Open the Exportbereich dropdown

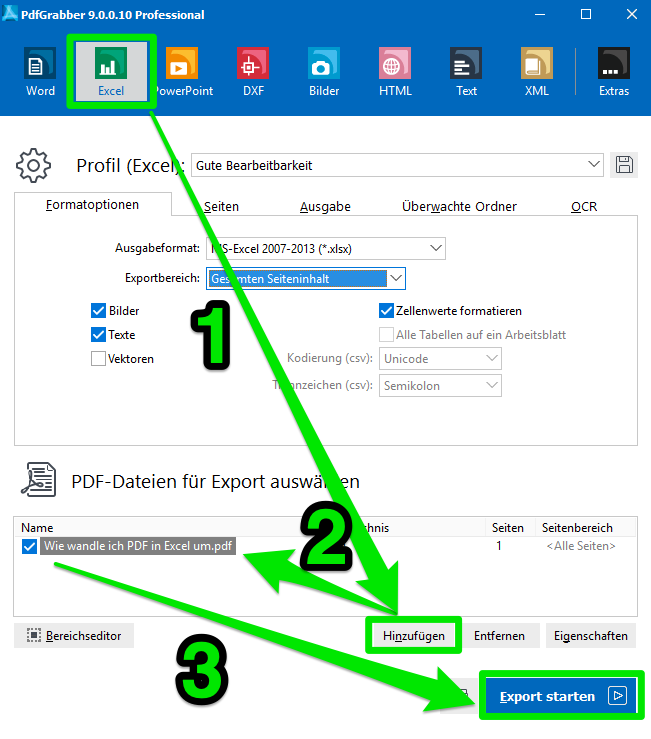click(306, 279)
